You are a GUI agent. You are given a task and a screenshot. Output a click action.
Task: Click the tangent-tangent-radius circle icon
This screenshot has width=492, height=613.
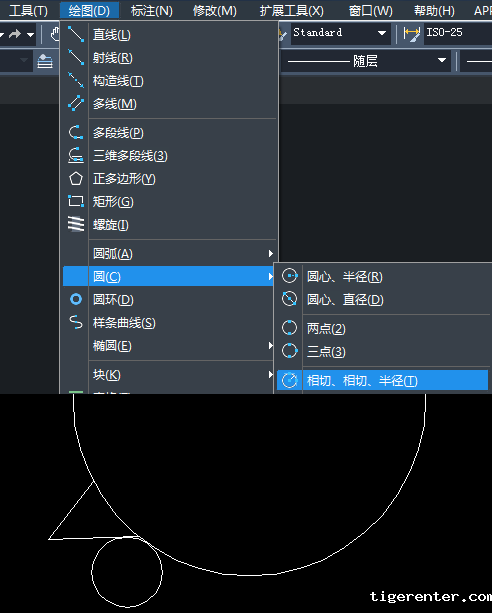(289, 380)
